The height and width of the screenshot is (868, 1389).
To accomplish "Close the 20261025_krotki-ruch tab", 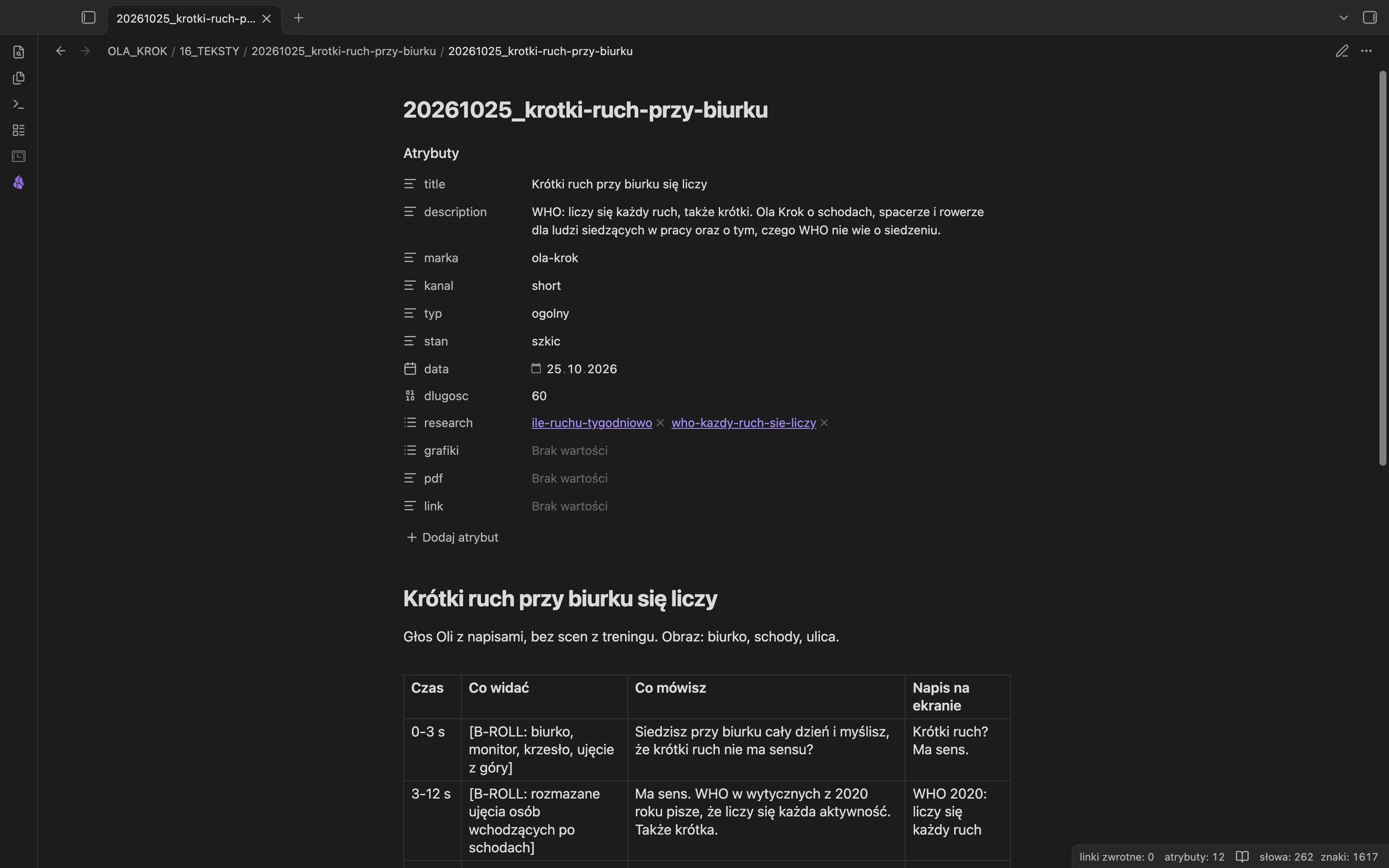I will tap(267, 18).
